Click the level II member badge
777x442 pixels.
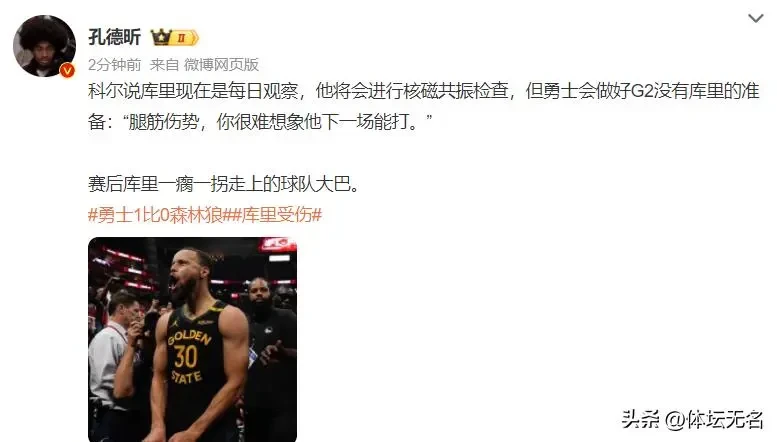tap(185, 38)
